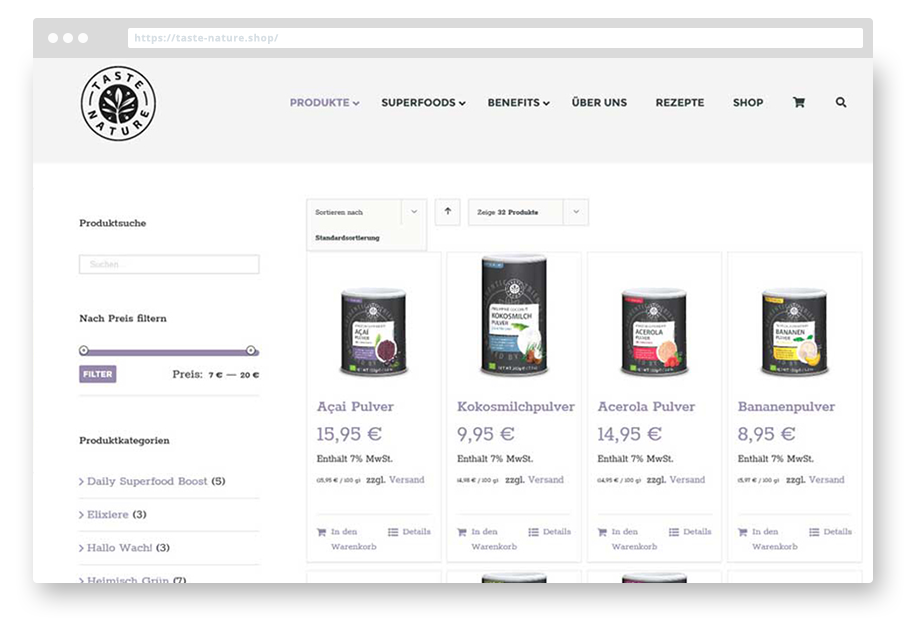This screenshot has height=621, width=913.
Task: Open Elixiere category link
Action: pyautogui.click(x=108, y=514)
